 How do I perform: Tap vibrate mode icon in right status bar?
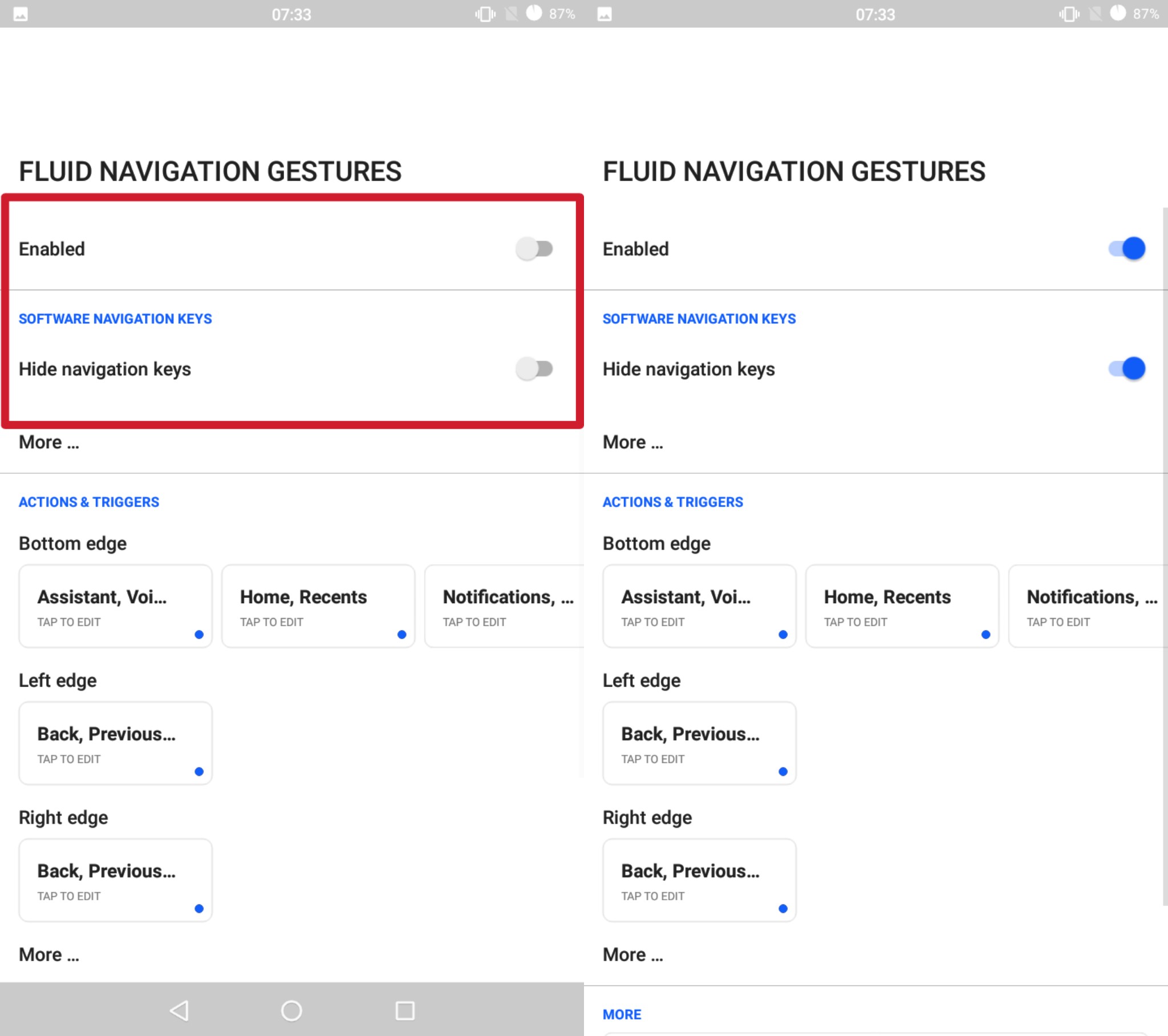1069,14
